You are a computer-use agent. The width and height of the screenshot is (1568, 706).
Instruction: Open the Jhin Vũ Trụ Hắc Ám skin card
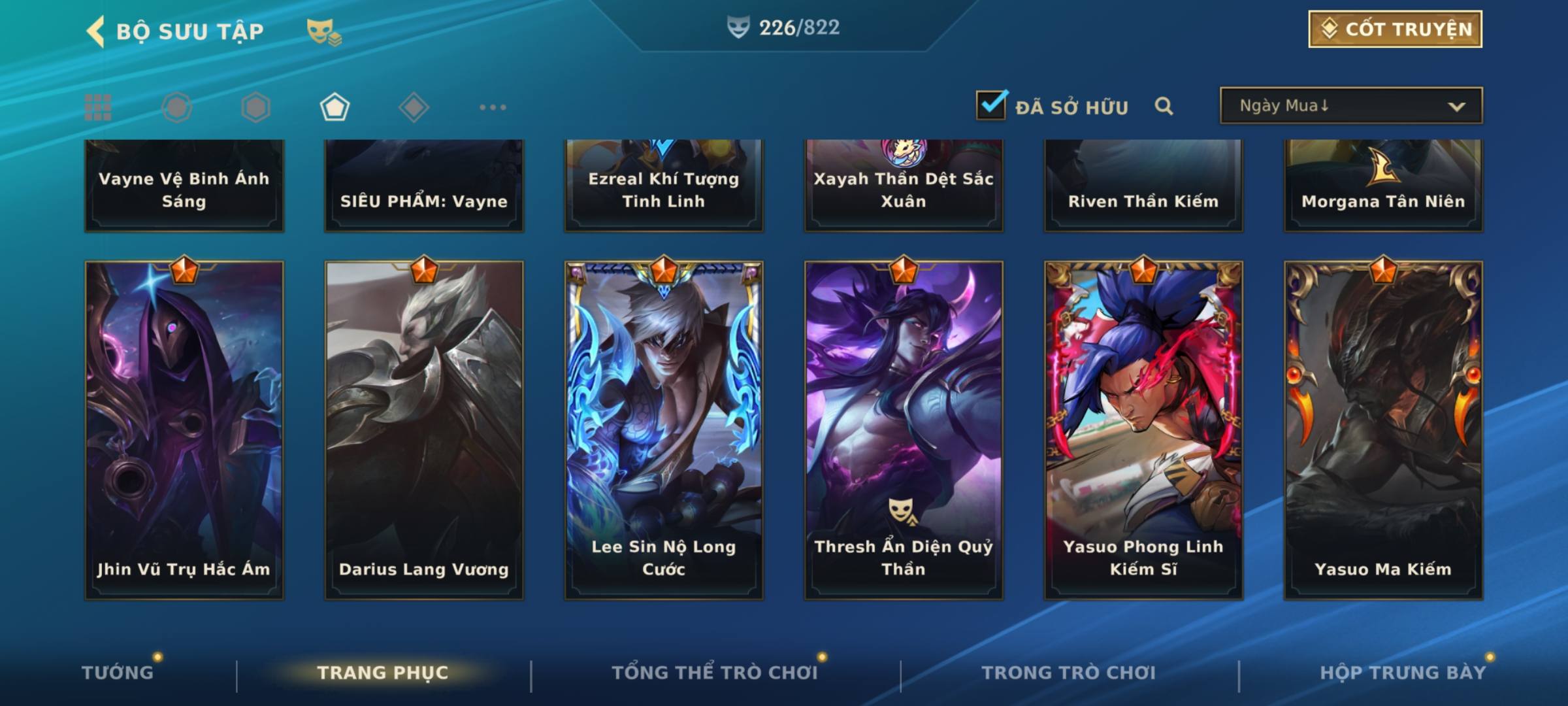pyautogui.click(x=184, y=430)
